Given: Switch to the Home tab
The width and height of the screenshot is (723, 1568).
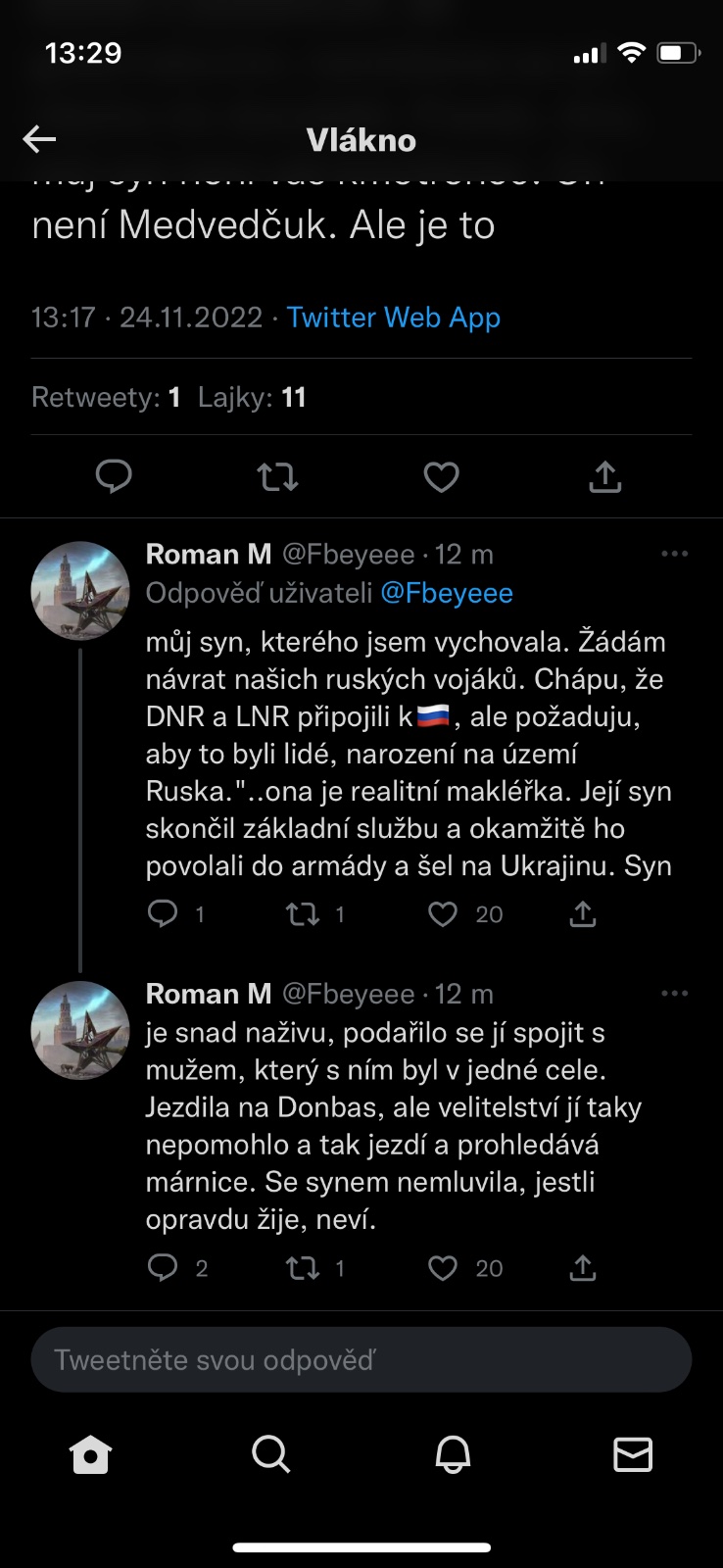Looking at the screenshot, I should tap(90, 1454).
